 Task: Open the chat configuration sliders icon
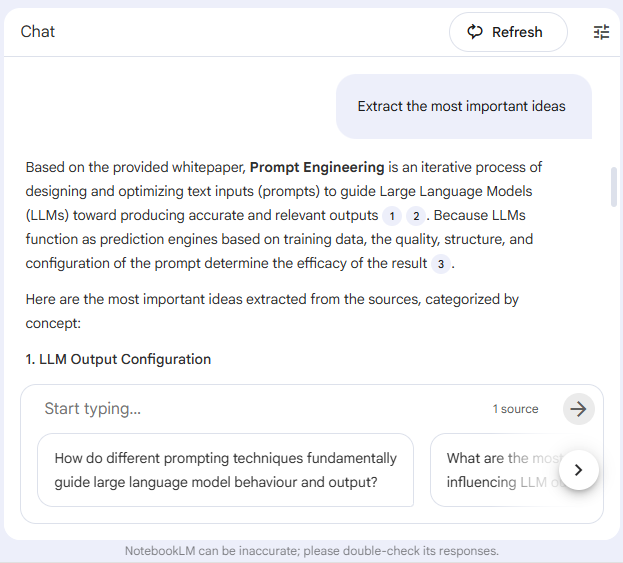(x=601, y=32)
